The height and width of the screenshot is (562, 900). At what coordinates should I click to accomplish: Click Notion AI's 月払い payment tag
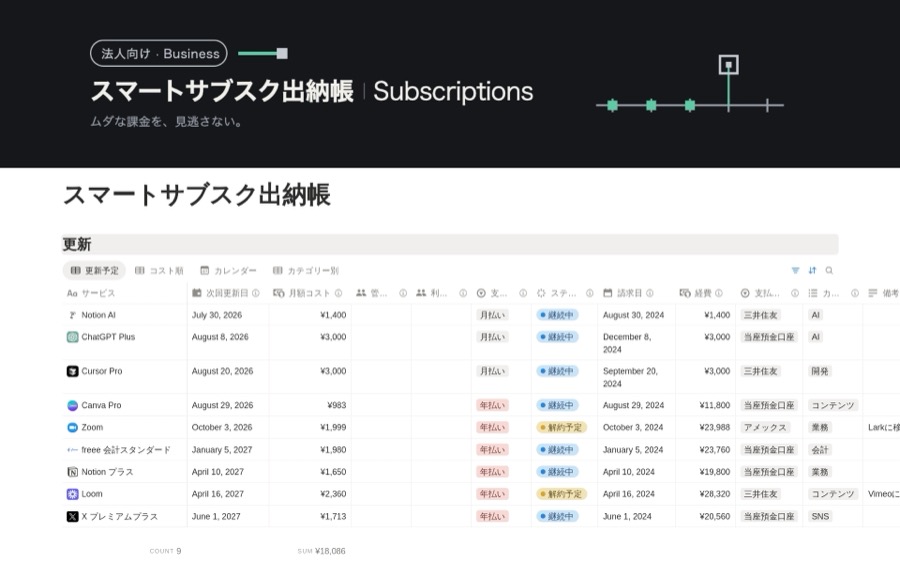[x=492, y=315]
